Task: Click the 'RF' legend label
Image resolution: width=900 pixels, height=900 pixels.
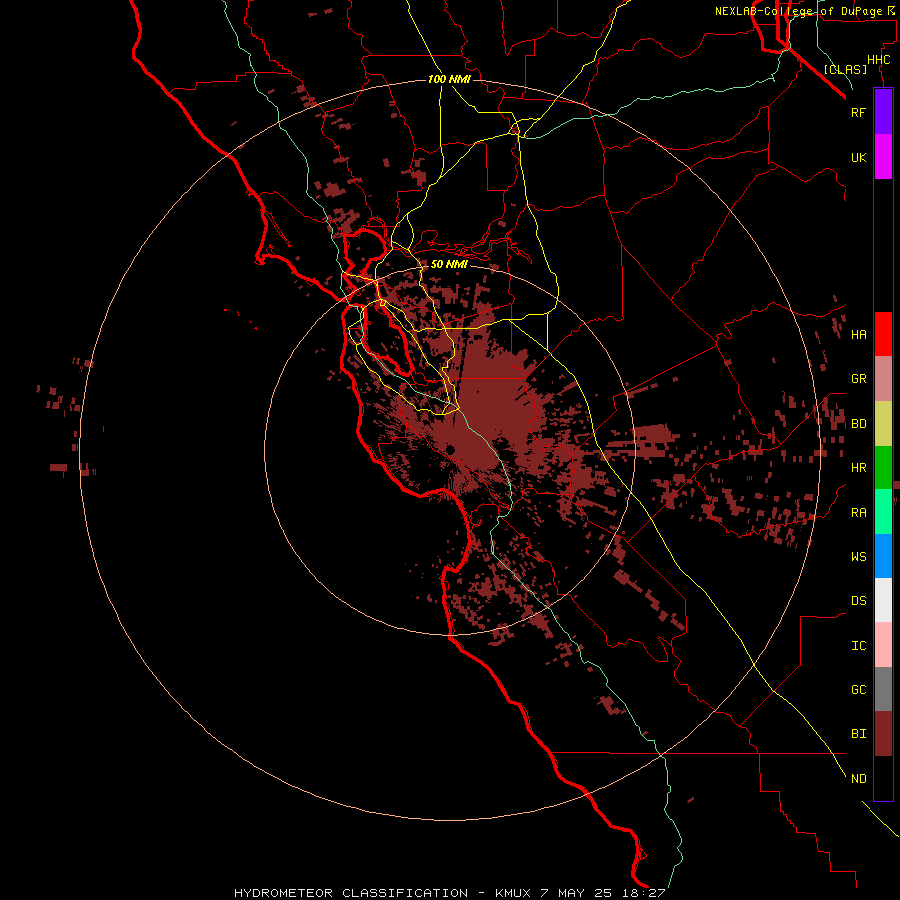Action: tap(858, 112)
